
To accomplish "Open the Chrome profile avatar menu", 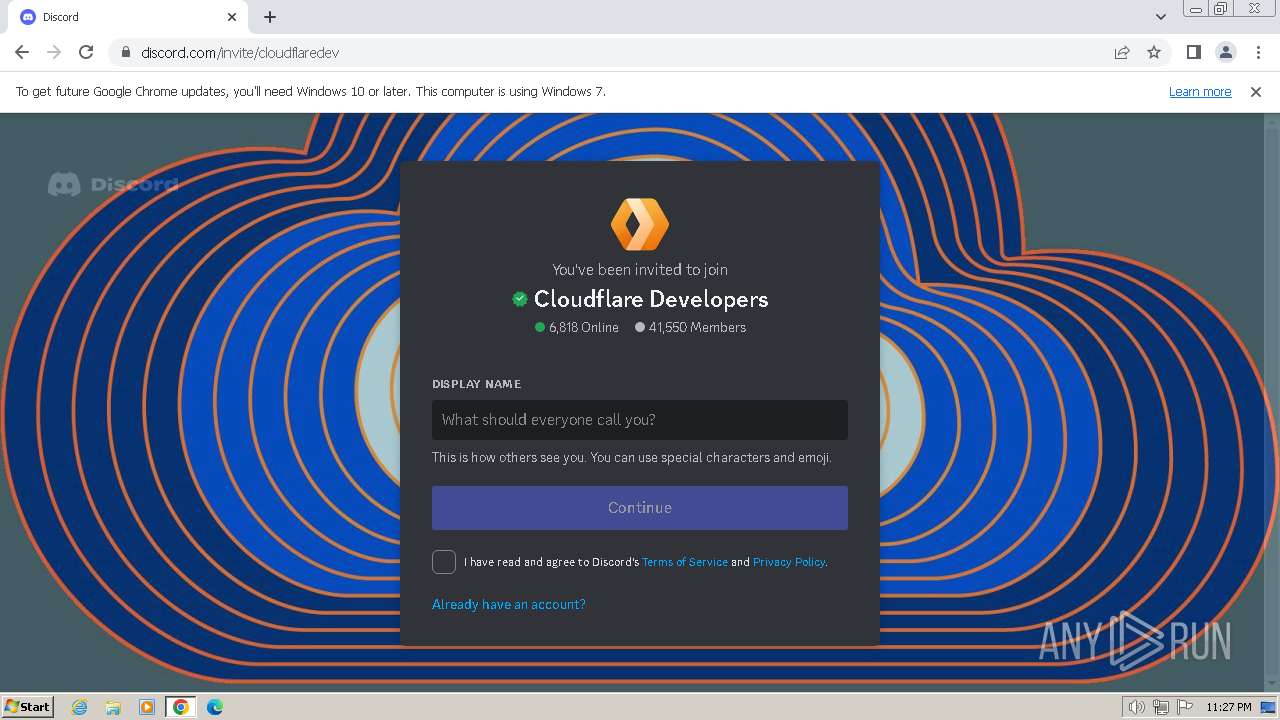I will click(x=1225, y=52).
